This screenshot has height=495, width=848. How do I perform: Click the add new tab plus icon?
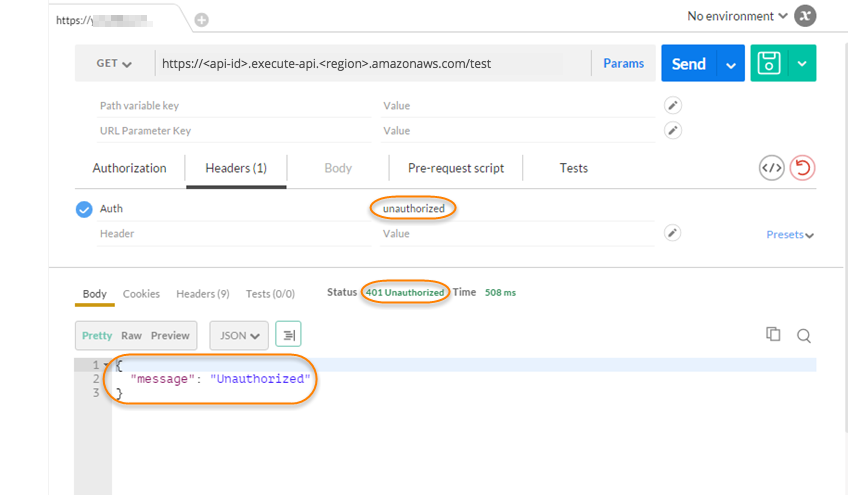pos(201,20)
